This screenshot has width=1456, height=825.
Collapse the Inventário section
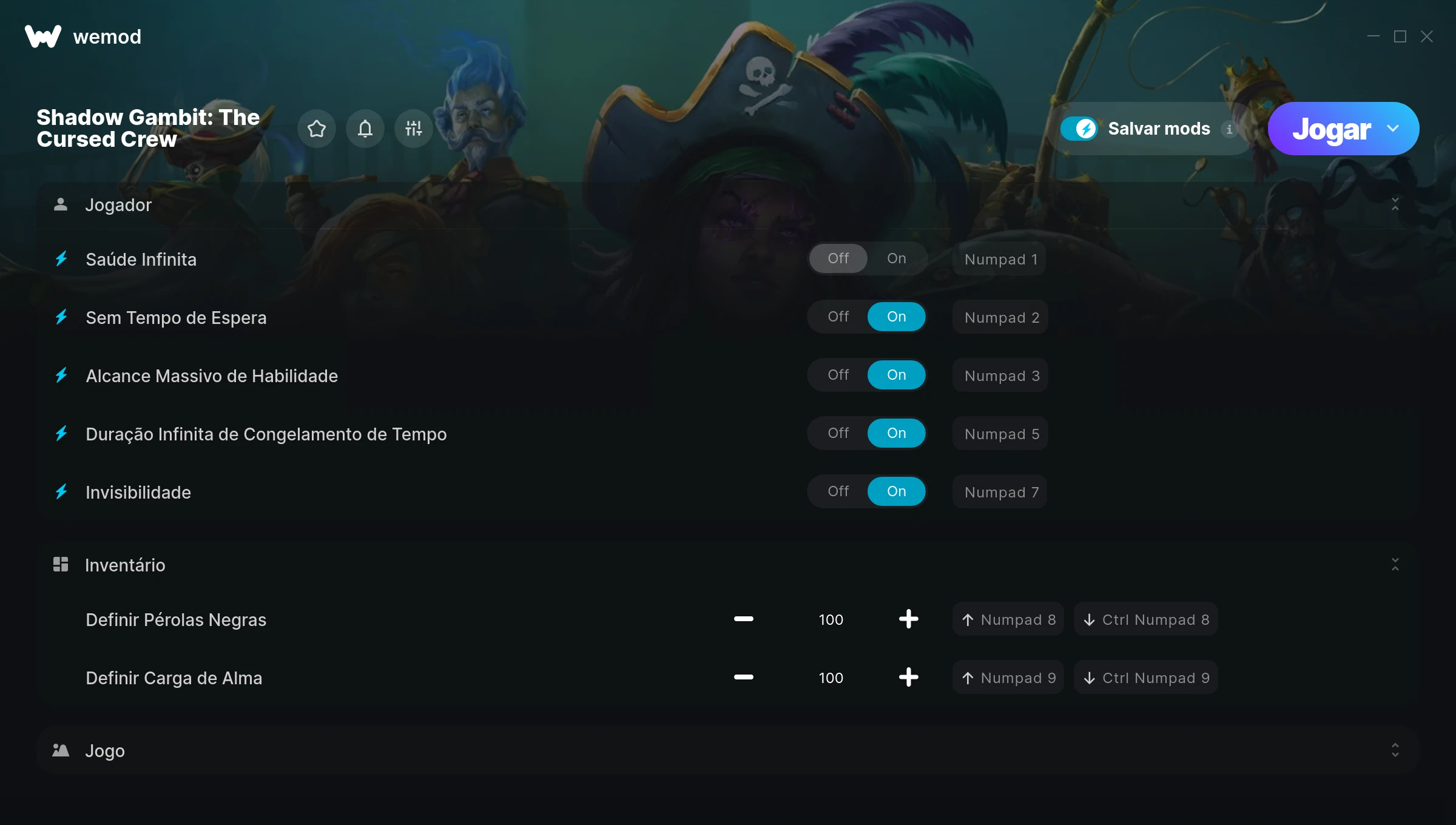(1395, 565)
